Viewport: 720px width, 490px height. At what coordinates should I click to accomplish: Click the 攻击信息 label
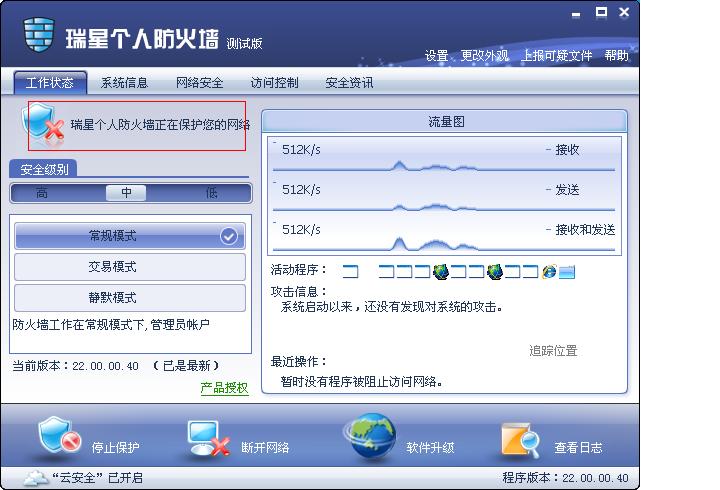coord(298,292)
